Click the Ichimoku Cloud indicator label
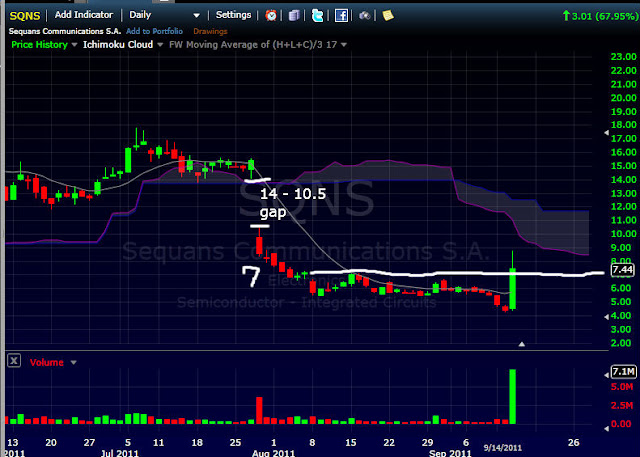Viewport: 640px width, 457px height. 118,44
